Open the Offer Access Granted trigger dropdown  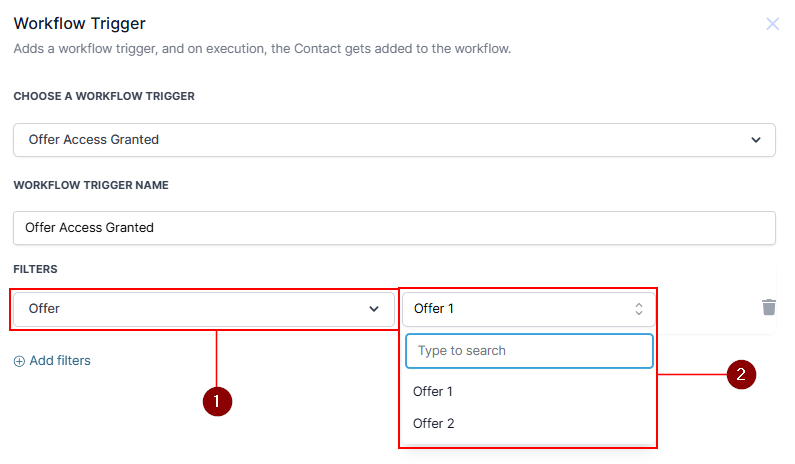(394, 140)
